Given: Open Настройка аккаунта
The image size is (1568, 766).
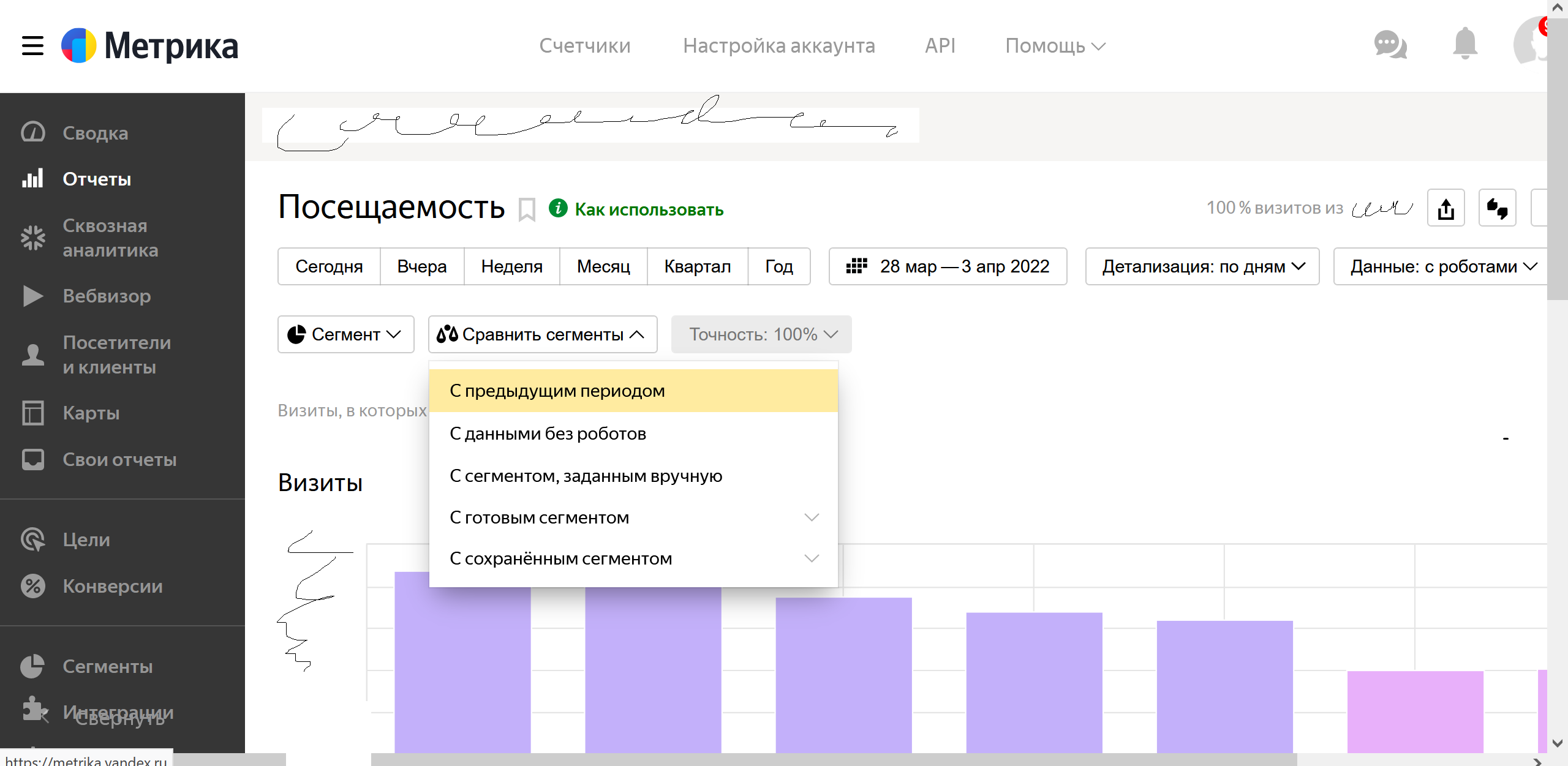Looking at the screenshot, I should point(779,46).
